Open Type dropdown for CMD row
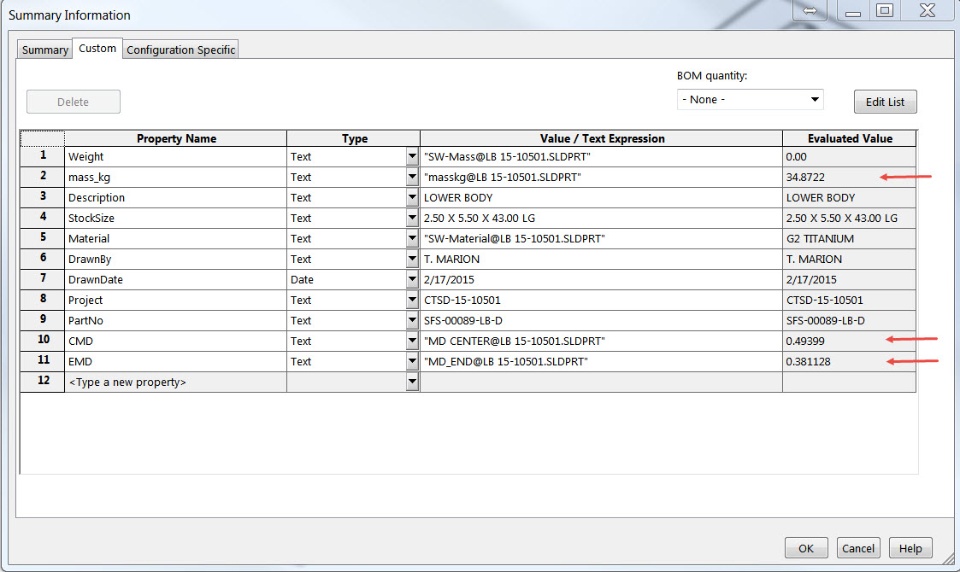960x572 pixels. [412, 341]
